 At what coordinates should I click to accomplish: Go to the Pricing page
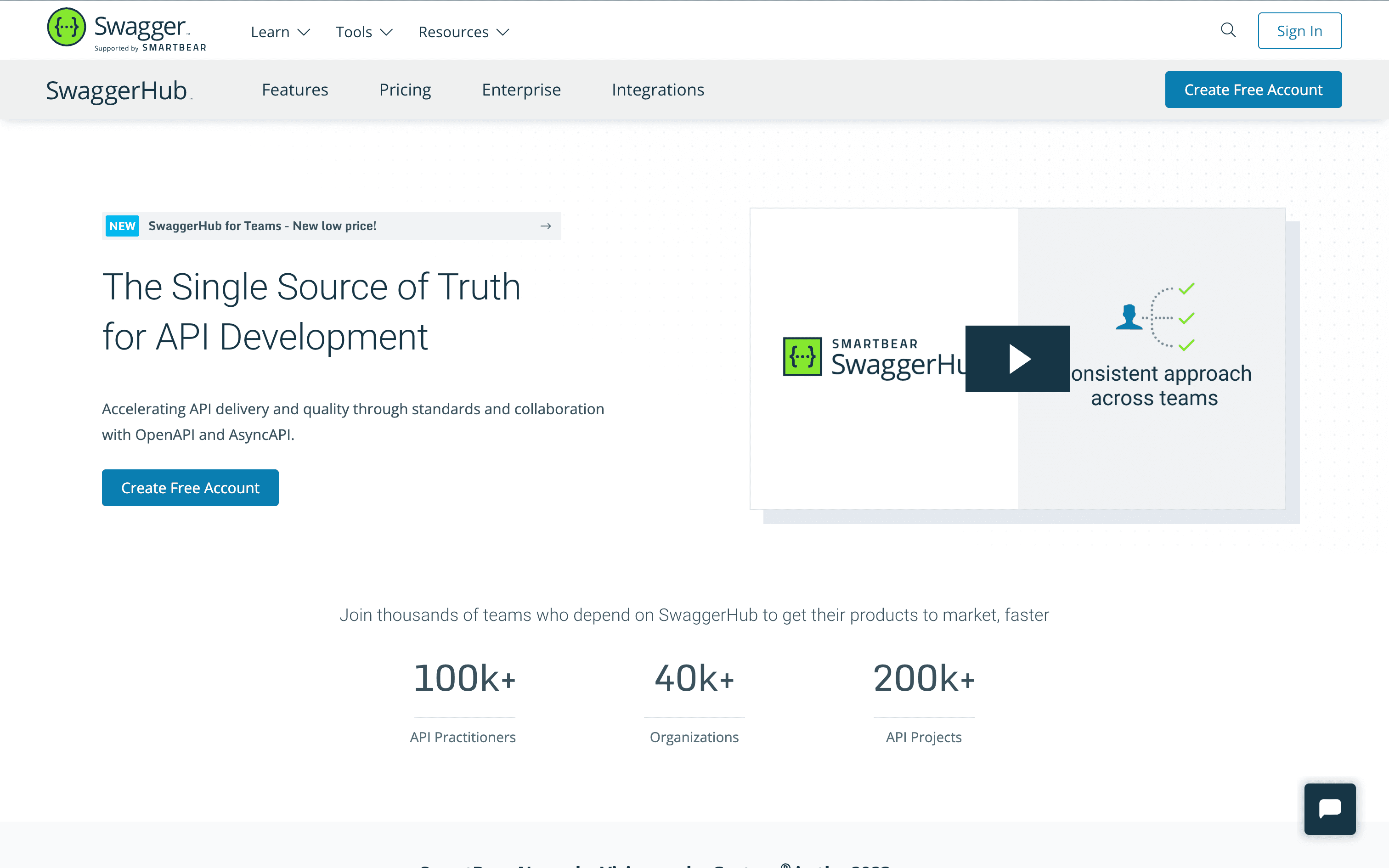pyautogui.click(x=405, y=90)
